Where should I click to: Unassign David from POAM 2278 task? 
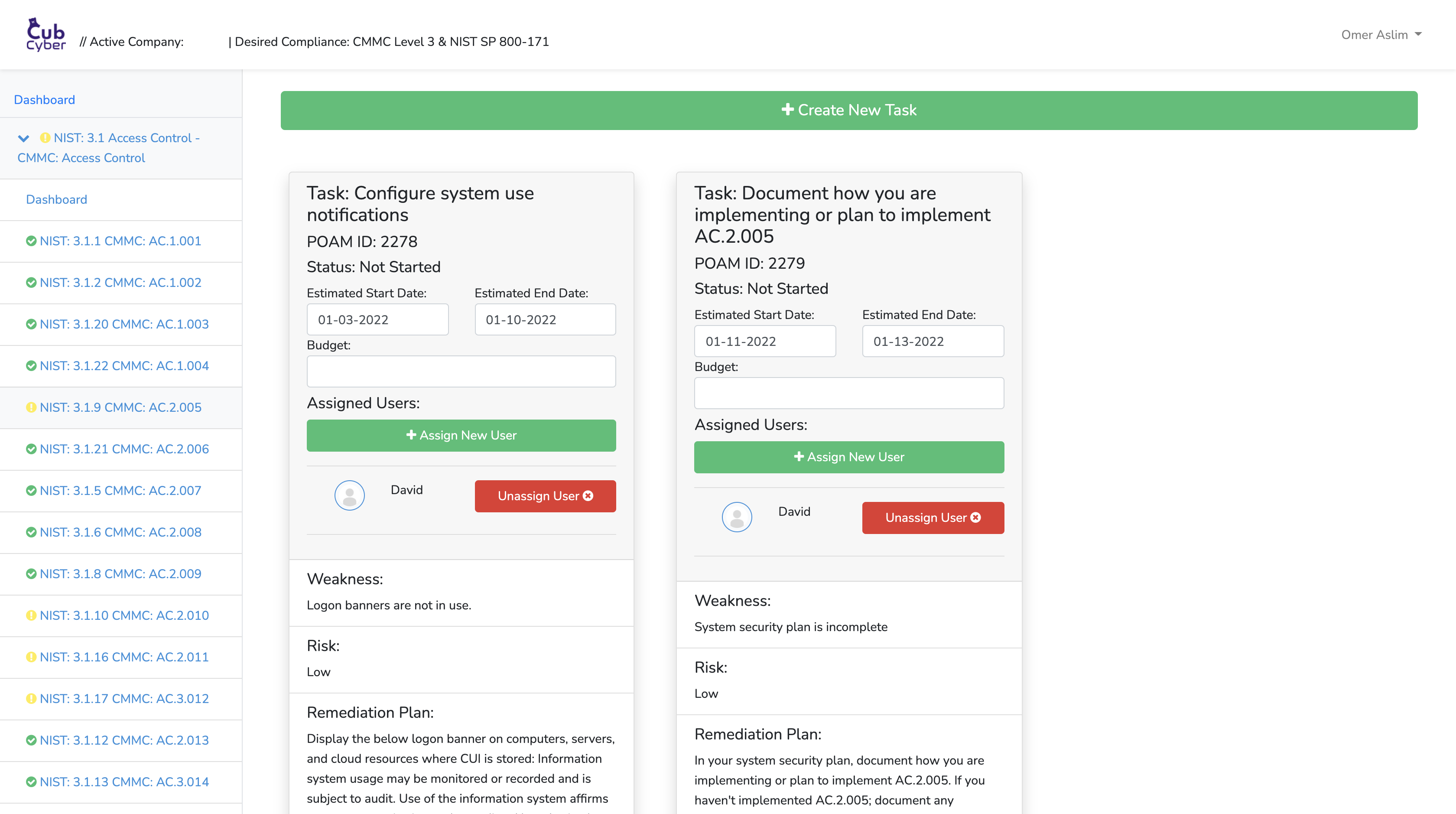click(545, 496)
